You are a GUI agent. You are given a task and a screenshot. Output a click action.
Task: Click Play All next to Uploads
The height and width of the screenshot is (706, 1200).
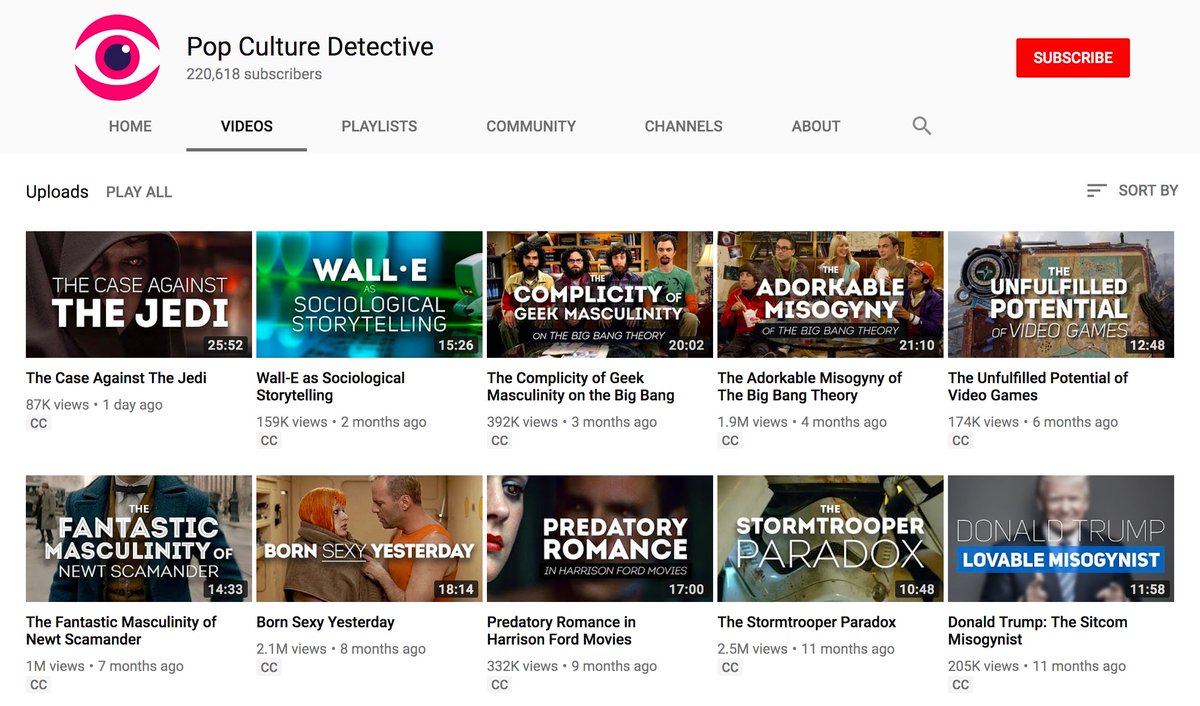(139, 192)
